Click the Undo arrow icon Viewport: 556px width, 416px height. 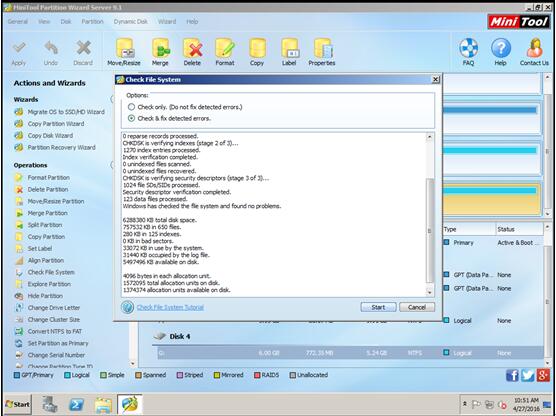pos(51,48)
